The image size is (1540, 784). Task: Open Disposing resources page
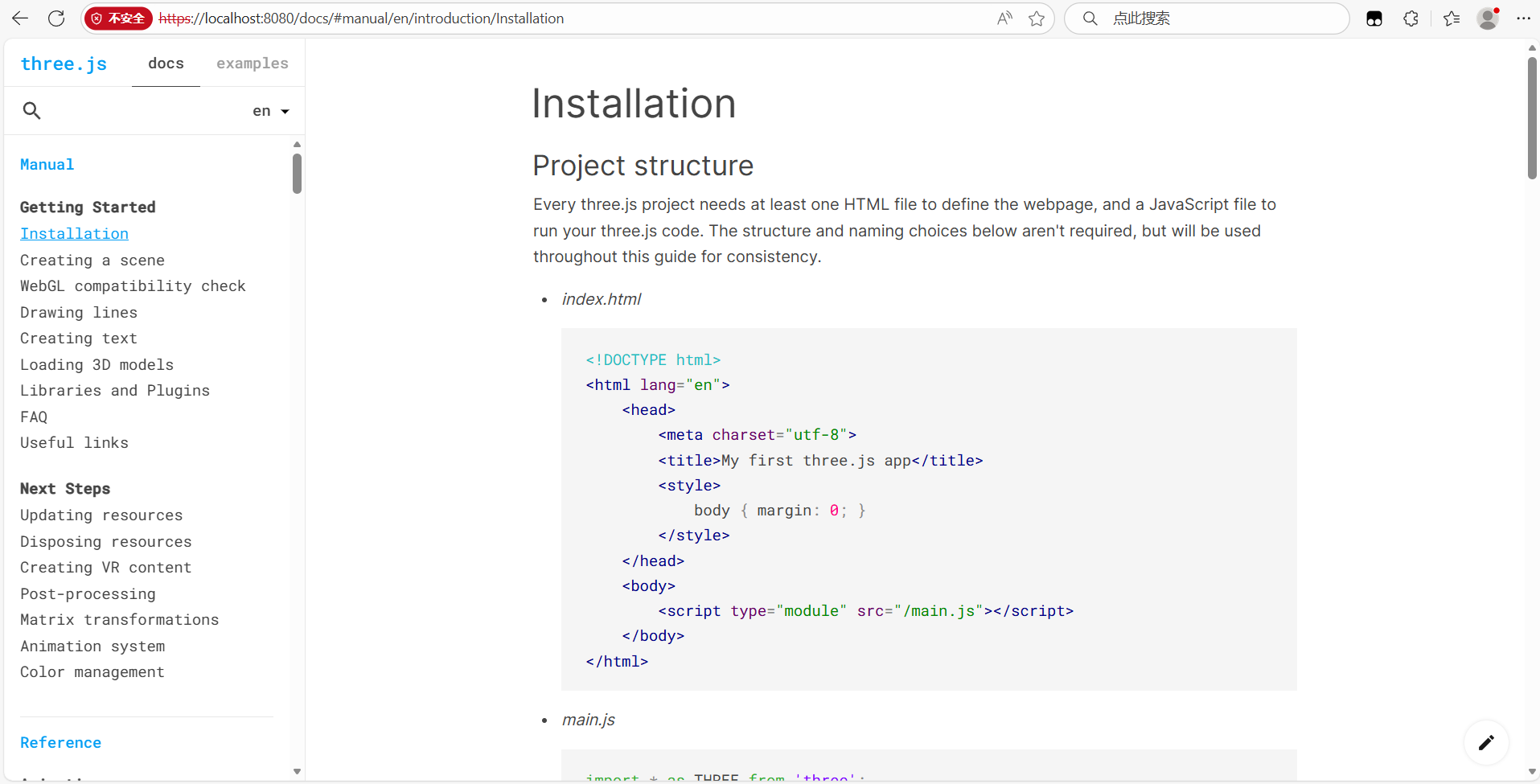(106, 542)
